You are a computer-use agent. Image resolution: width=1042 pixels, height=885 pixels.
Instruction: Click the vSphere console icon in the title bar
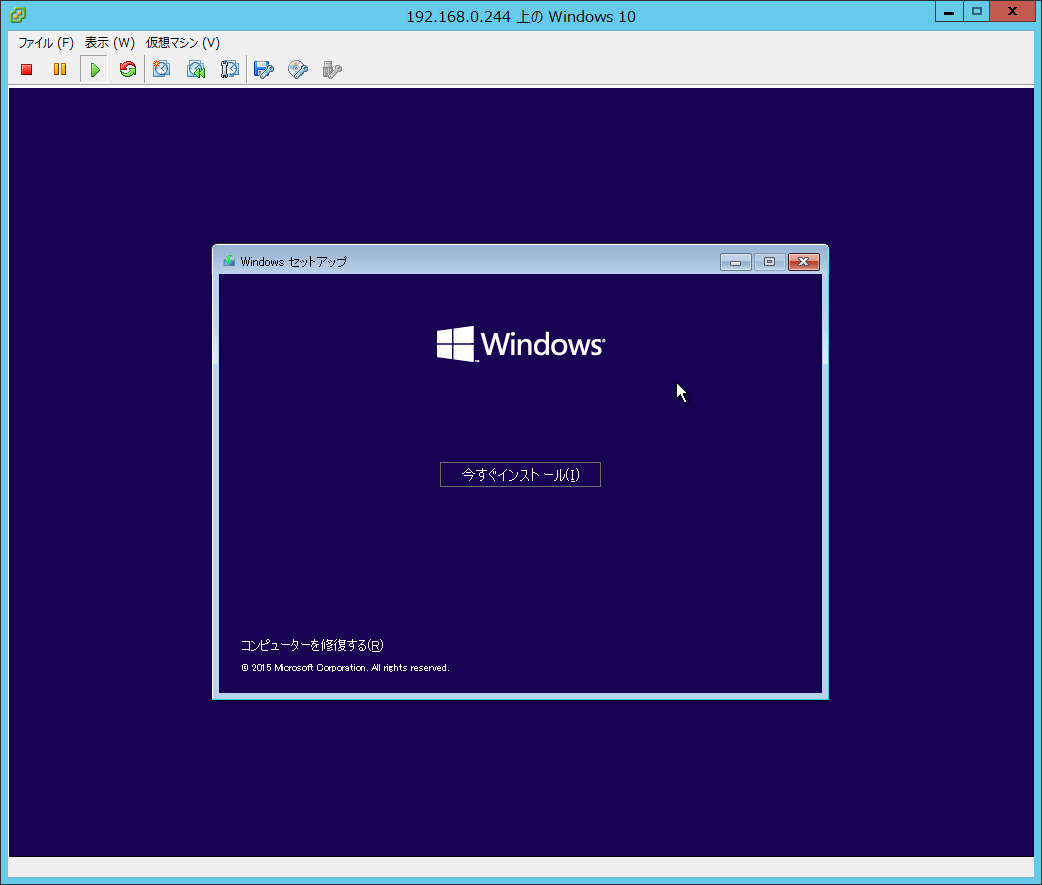click(x=18, y=15)
